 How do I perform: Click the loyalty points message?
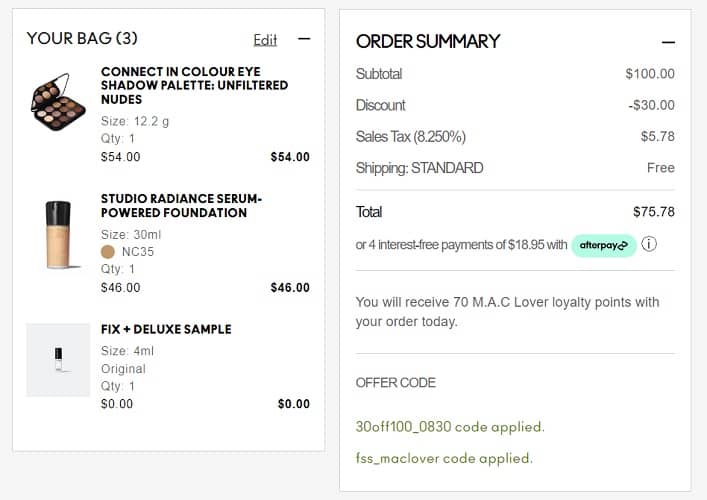point(507,312)
